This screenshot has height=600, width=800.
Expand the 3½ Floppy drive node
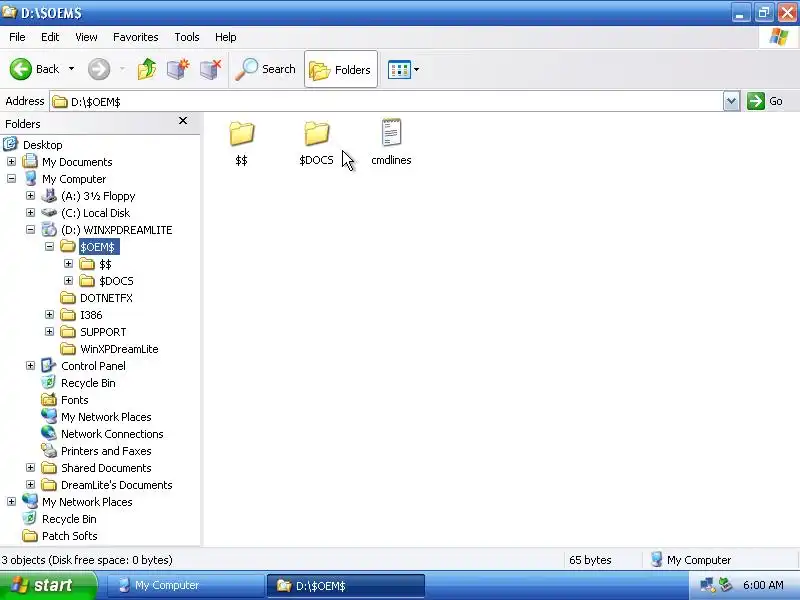pyautogui.click(x=31, y=195)
